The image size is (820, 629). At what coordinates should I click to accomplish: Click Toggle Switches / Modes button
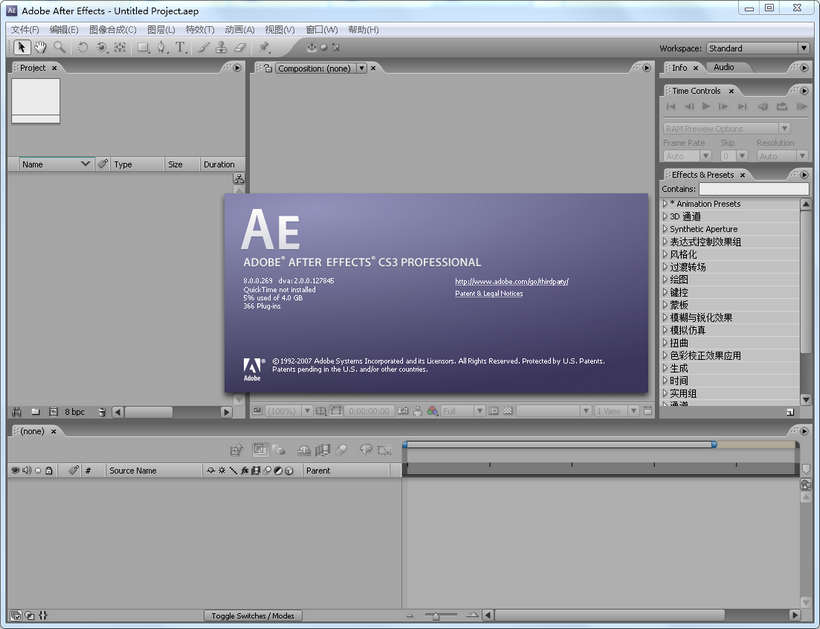pyautogui.click(x=253, y=615)
